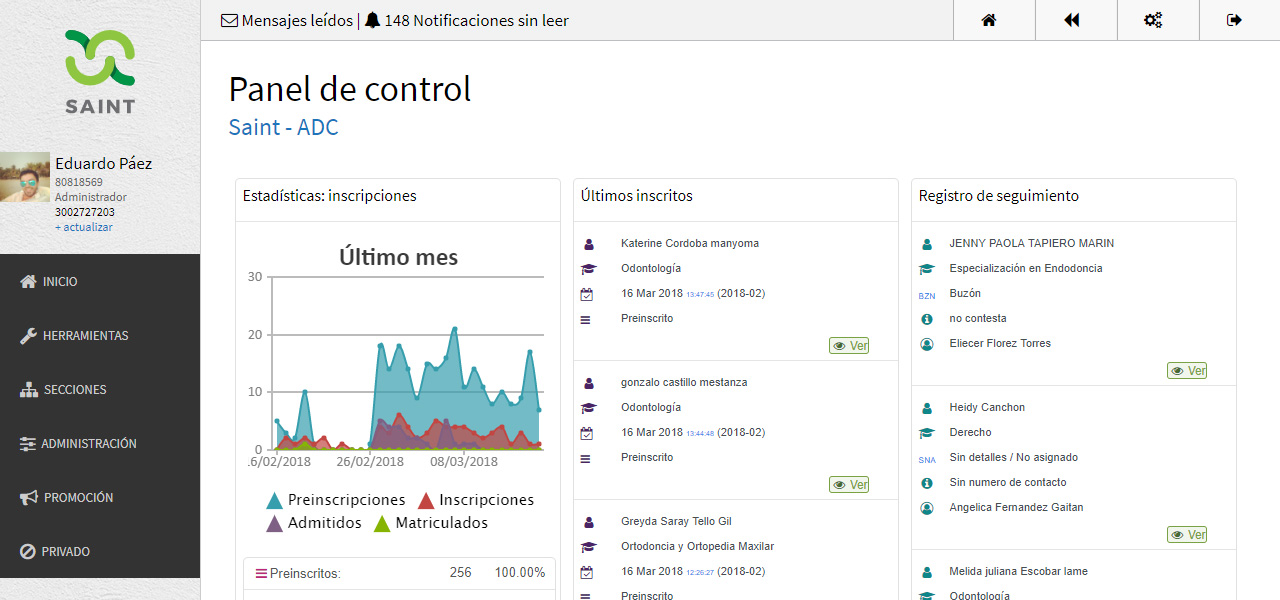Screen dimensions: 1280x600
Task: Click person icon beside Katerine Cordoba manyoma
Action: click(x=588, y=244)
